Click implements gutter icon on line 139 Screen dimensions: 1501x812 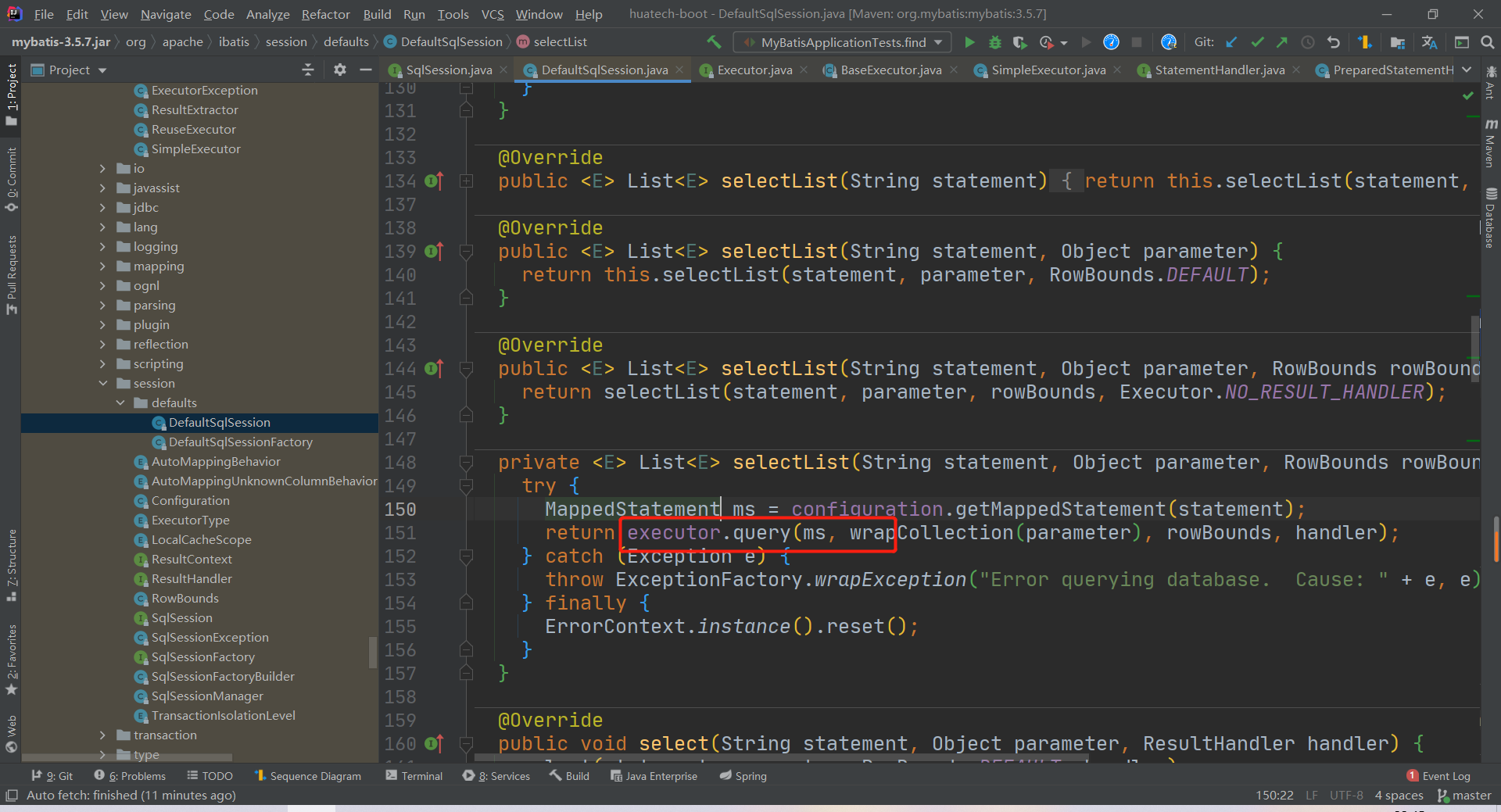coord(434,252)
